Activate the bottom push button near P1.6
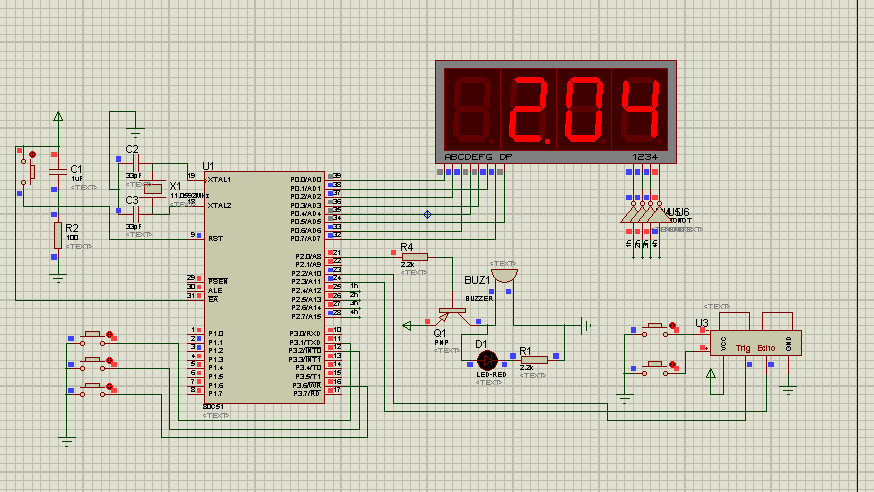The image size is (874, 492). [93, 388]
